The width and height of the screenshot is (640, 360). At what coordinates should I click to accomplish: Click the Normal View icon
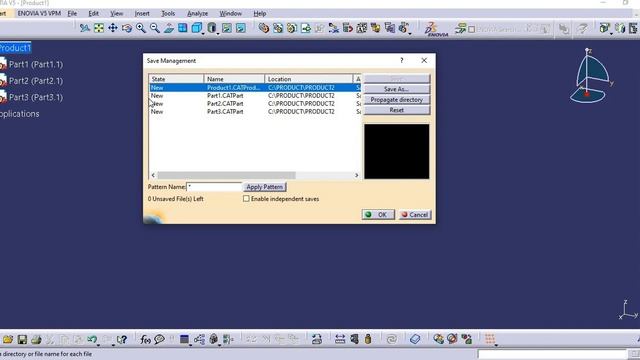(x=169, y=28)
